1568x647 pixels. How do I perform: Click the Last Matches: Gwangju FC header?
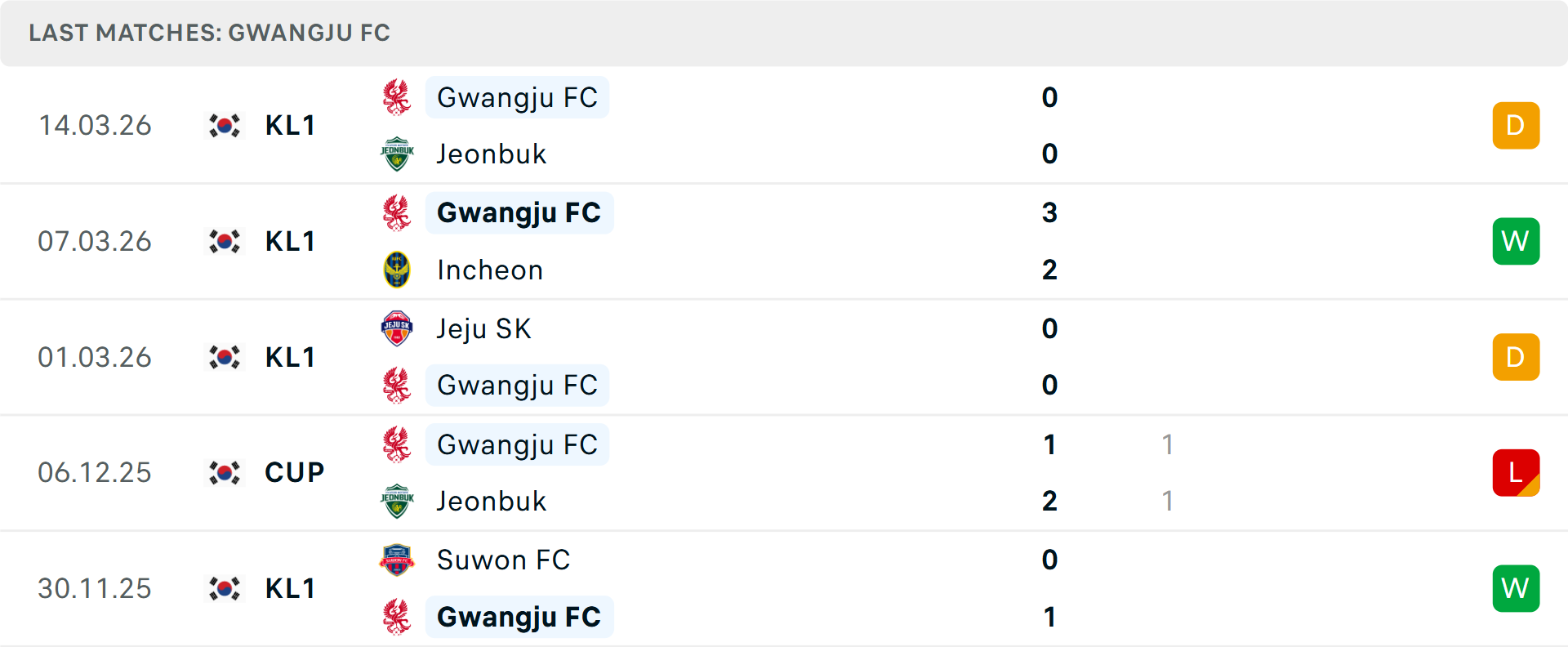209,33
